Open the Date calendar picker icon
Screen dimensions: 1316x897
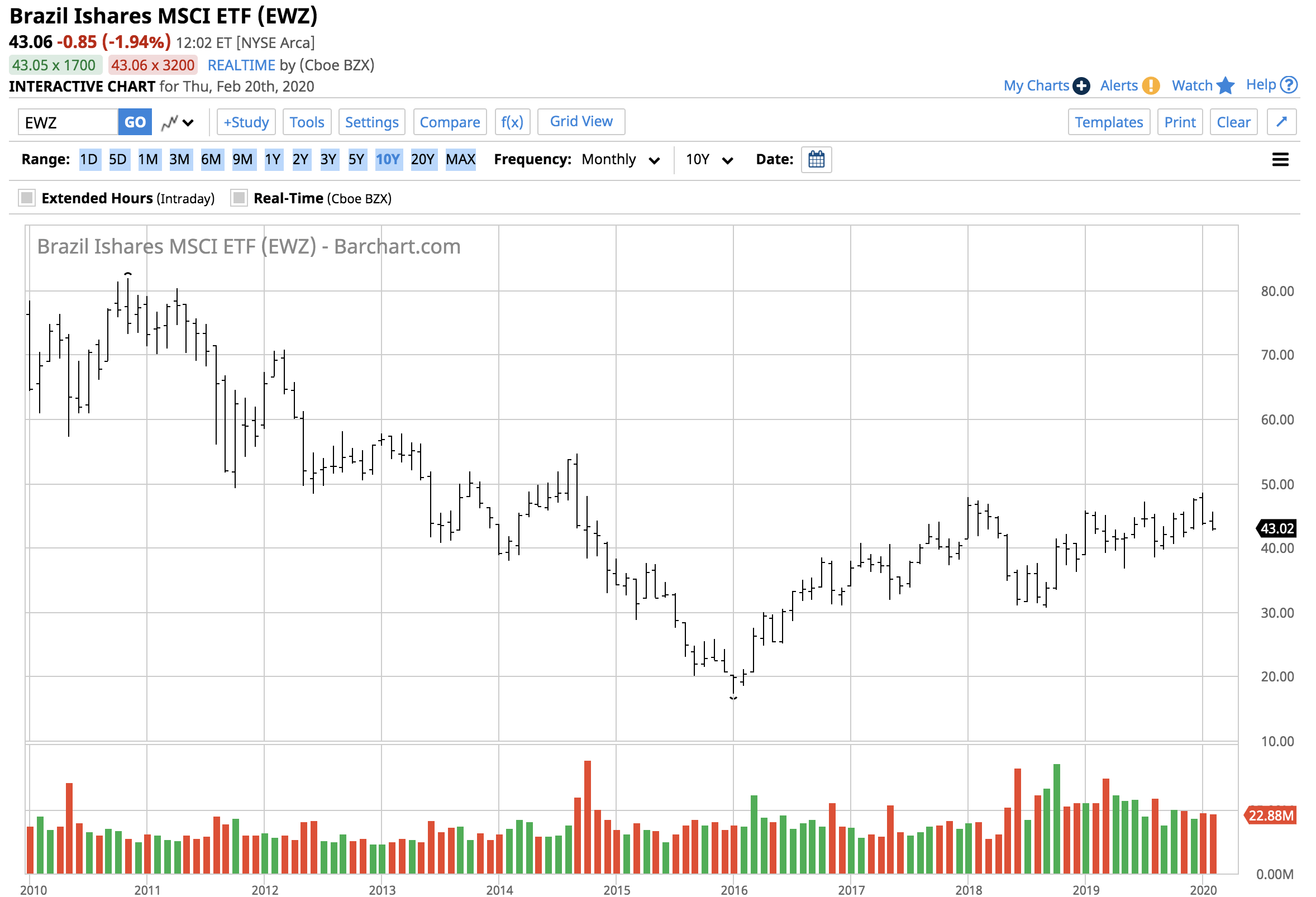click(816, 160)
